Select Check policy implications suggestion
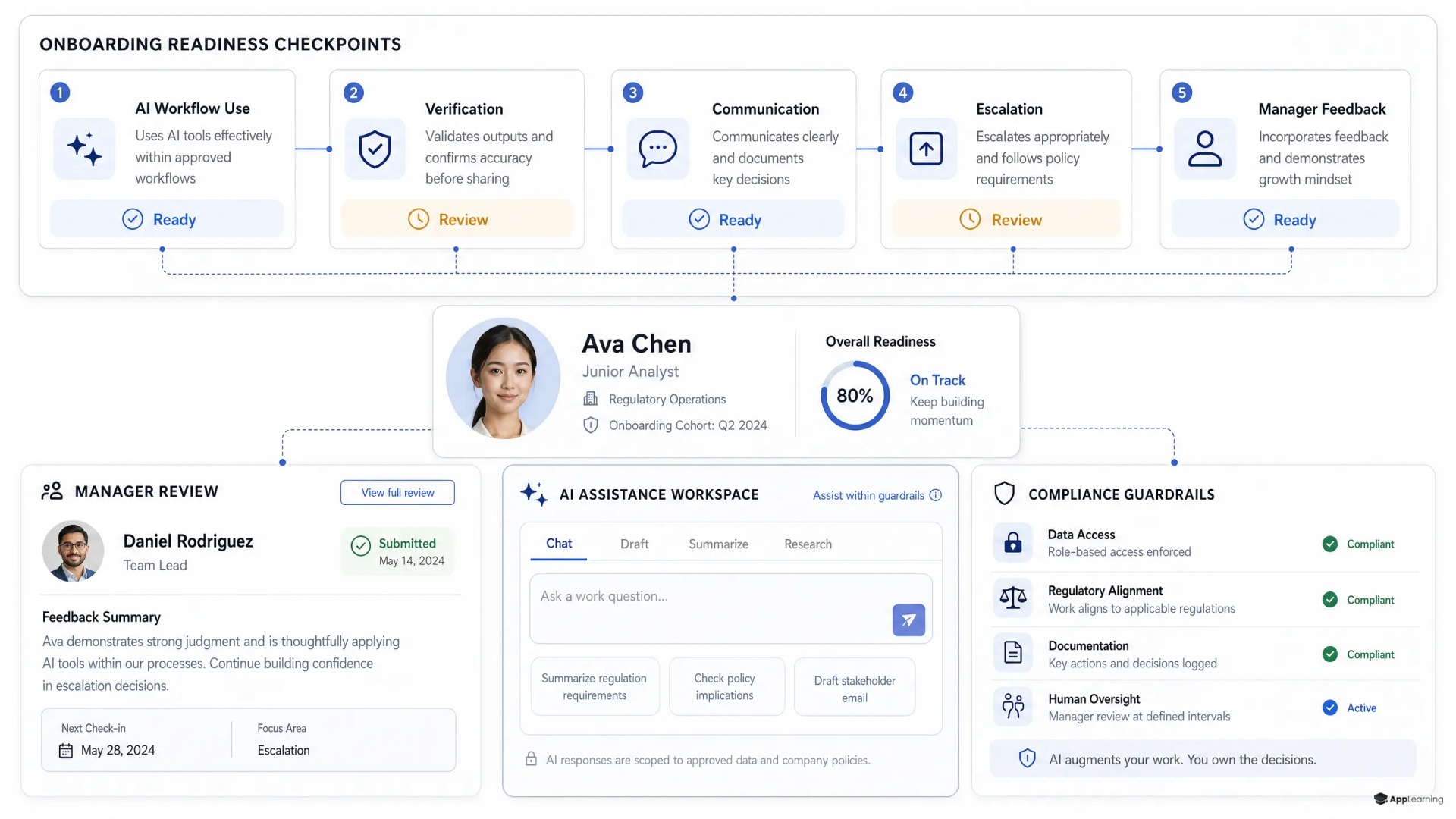This screenshot has width=1456, height=819. coord(725,686)
